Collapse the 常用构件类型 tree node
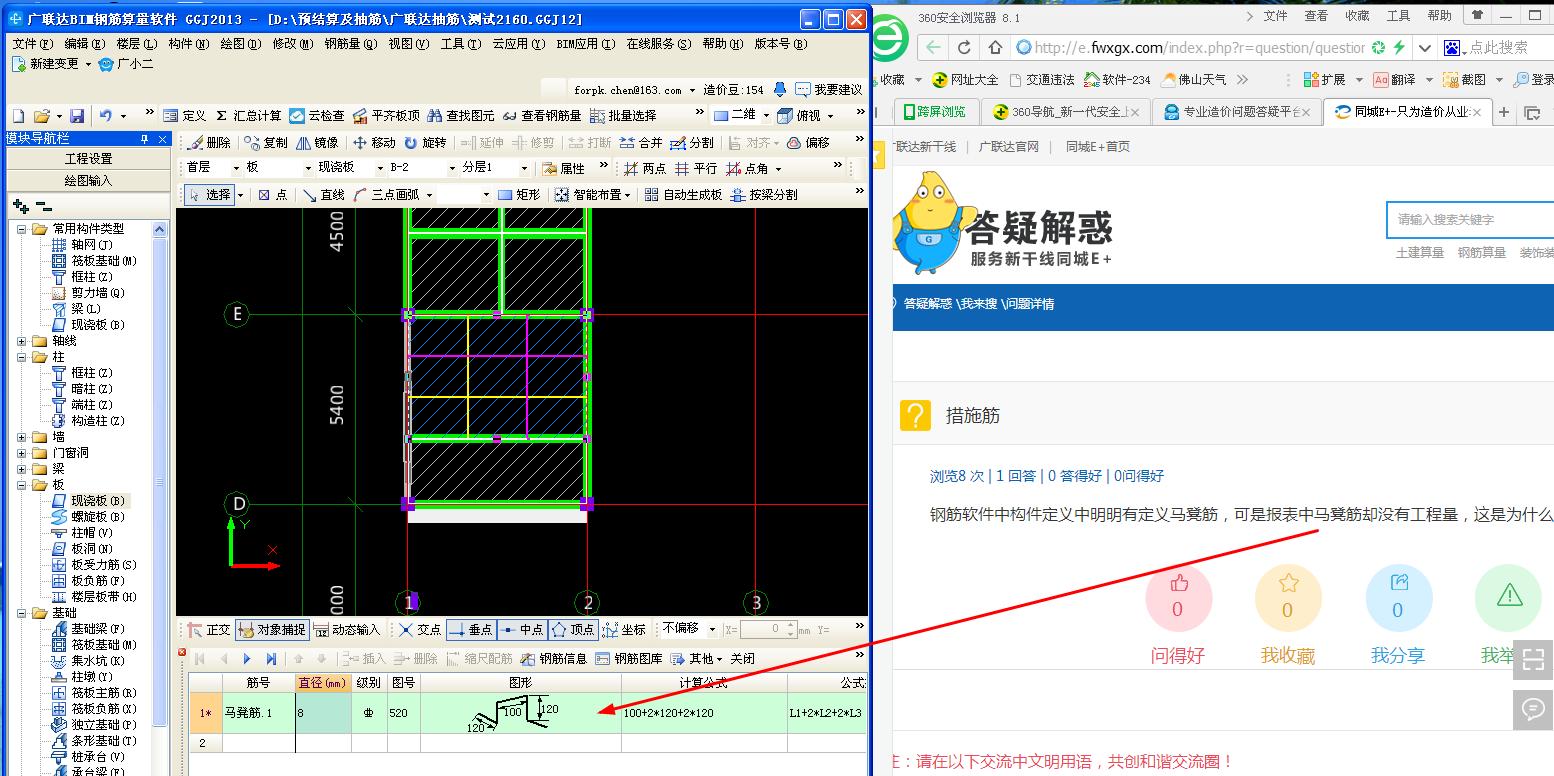1554x776 pixels. click(23, 229)
